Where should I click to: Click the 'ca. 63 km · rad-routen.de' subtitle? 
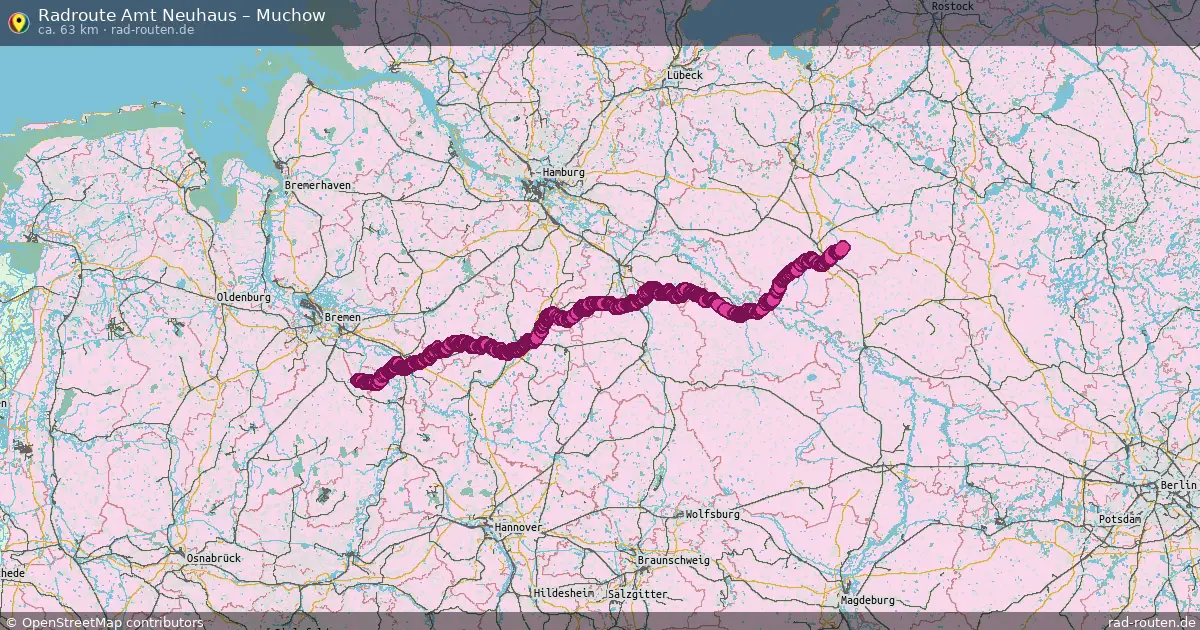click(116, 30)
